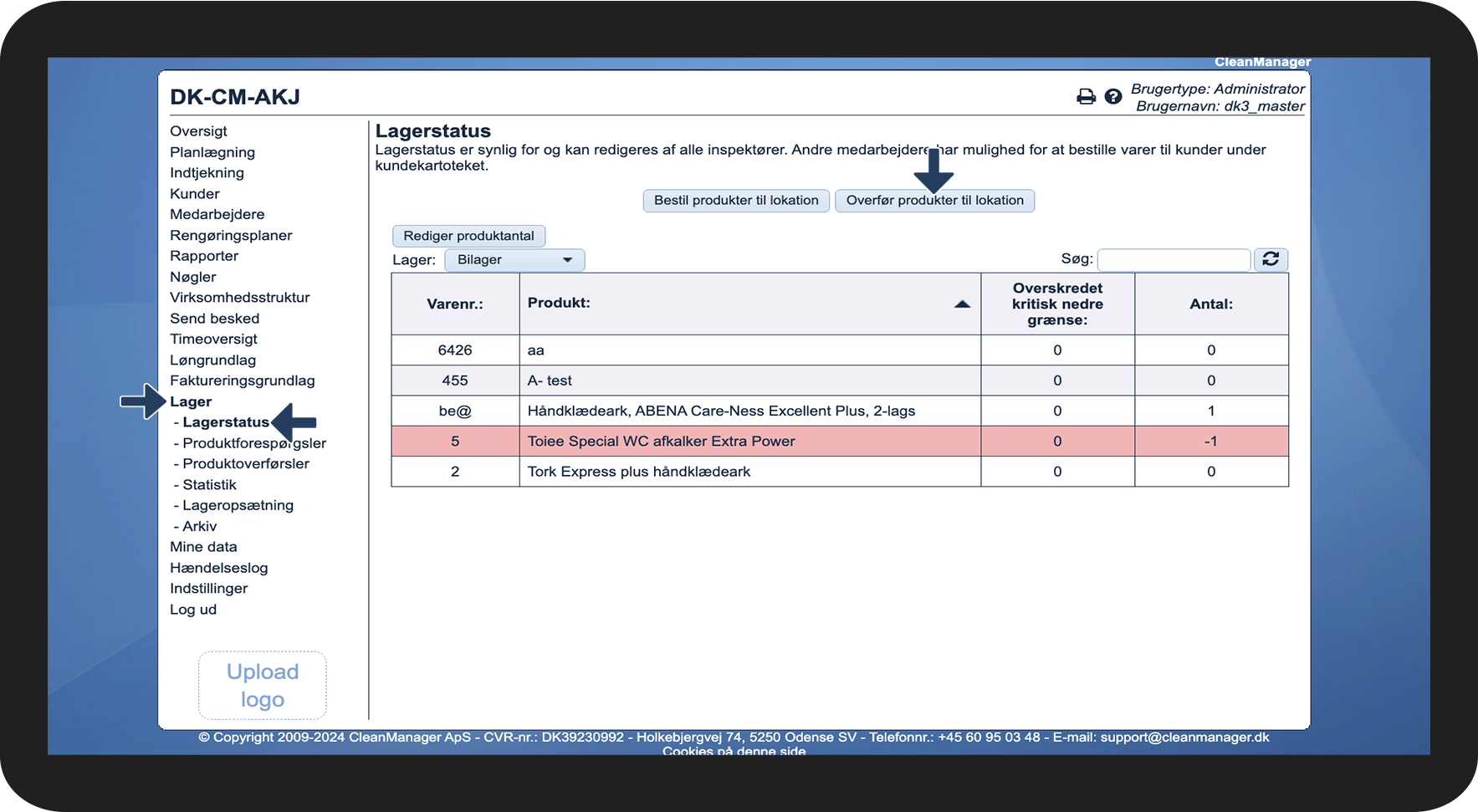Sort by the Antal column header
Screen dimensions: 1478x812
click(1211, 304)
